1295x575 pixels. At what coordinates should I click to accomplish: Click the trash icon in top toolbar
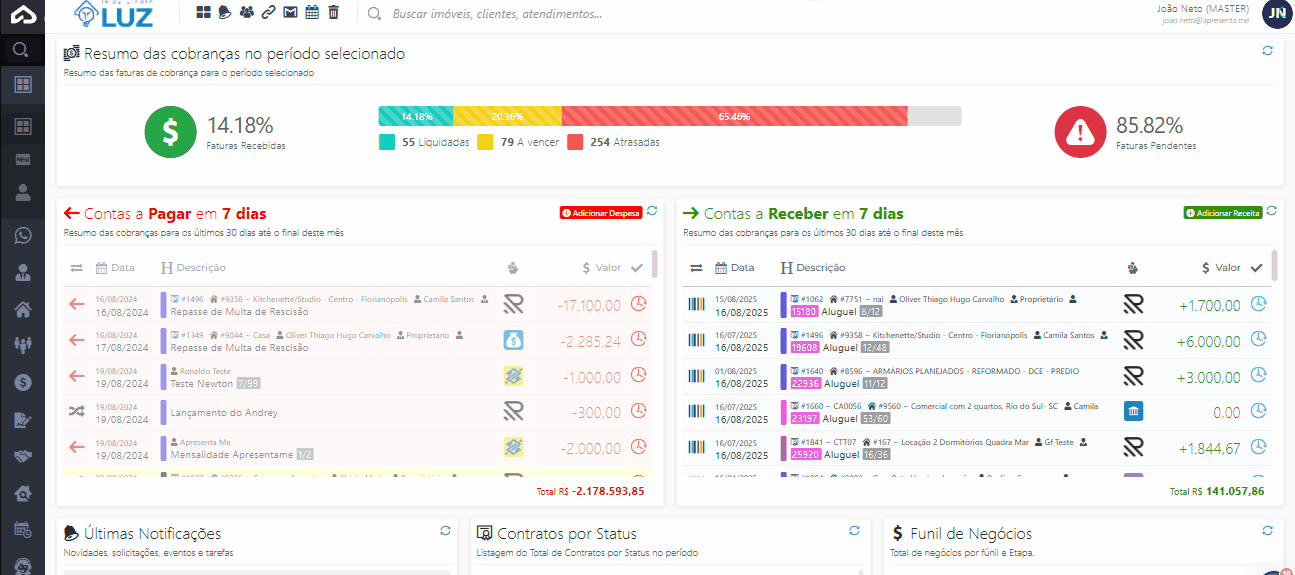[334, 13]
